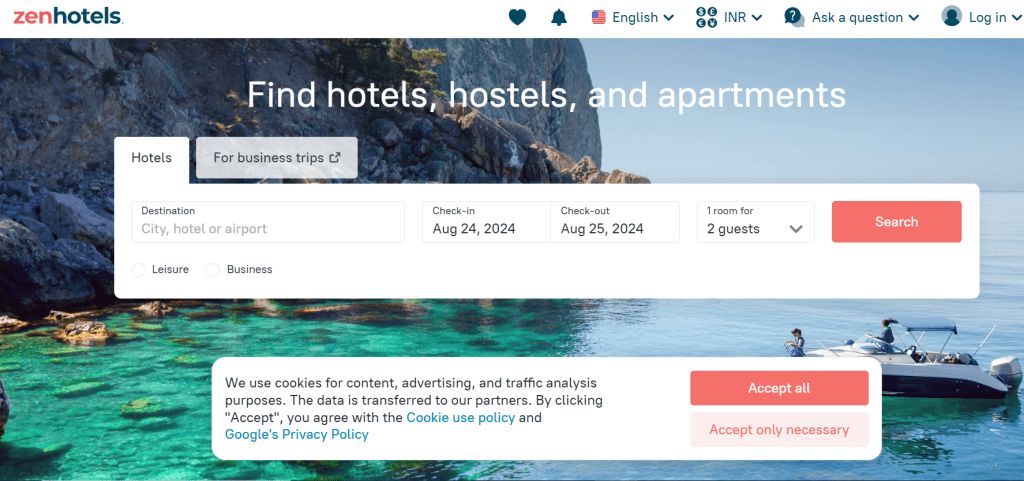Select the Business trip radio button
This screenshot has height=481, width=1024.
213,270
